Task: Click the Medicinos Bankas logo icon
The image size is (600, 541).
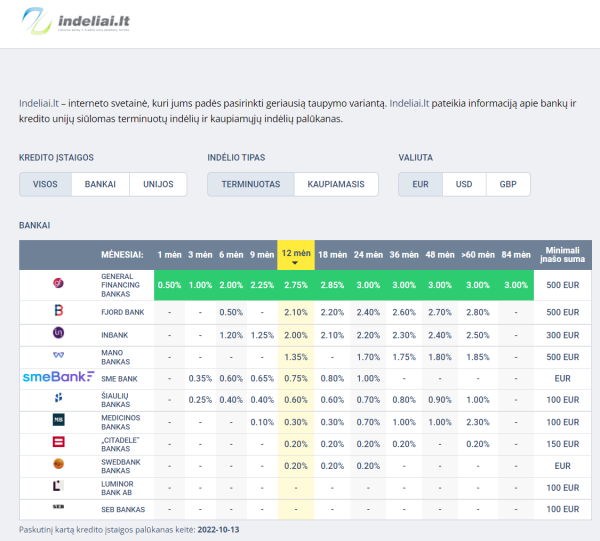Action: [x=58, y=420]
